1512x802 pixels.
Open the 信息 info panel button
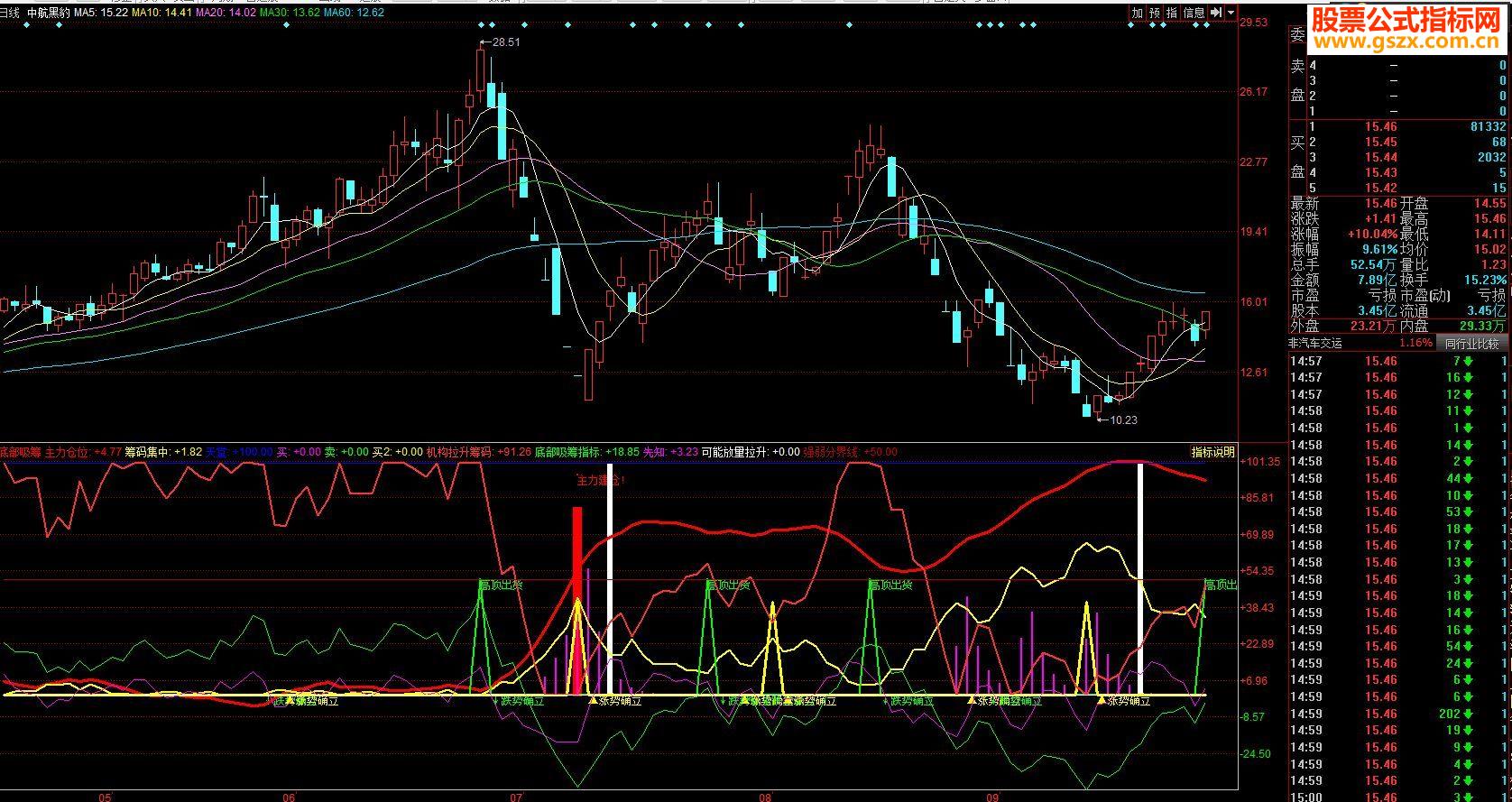click(1194, 13)
